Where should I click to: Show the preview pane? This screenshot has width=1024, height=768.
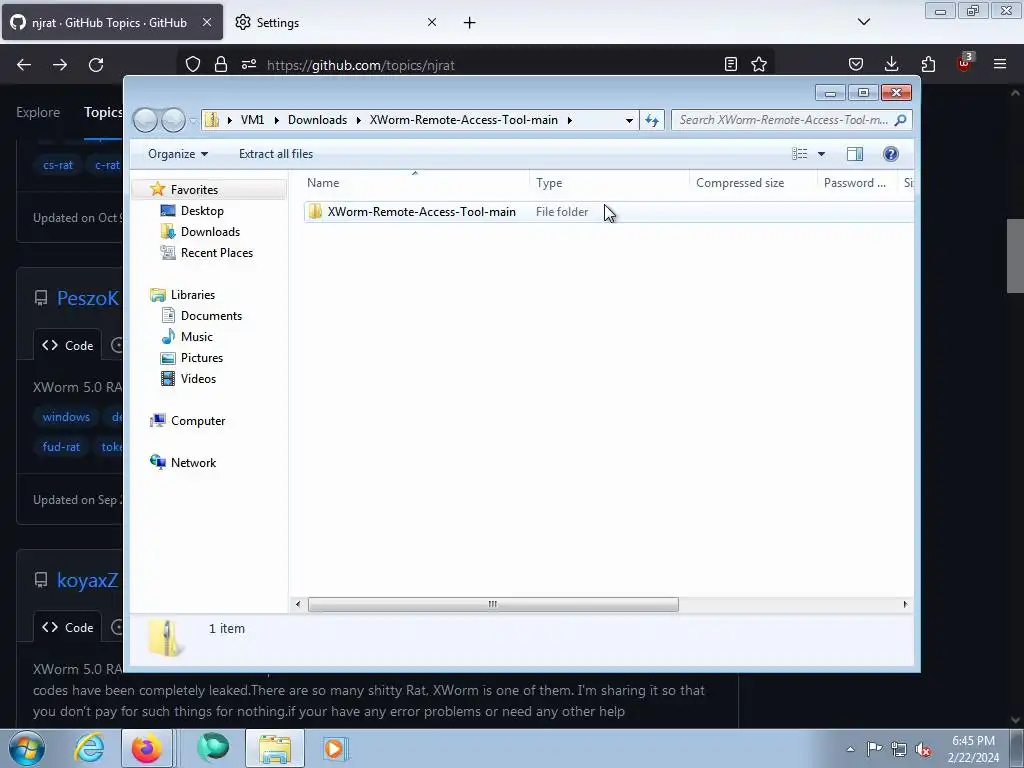(x=855, y=154)
